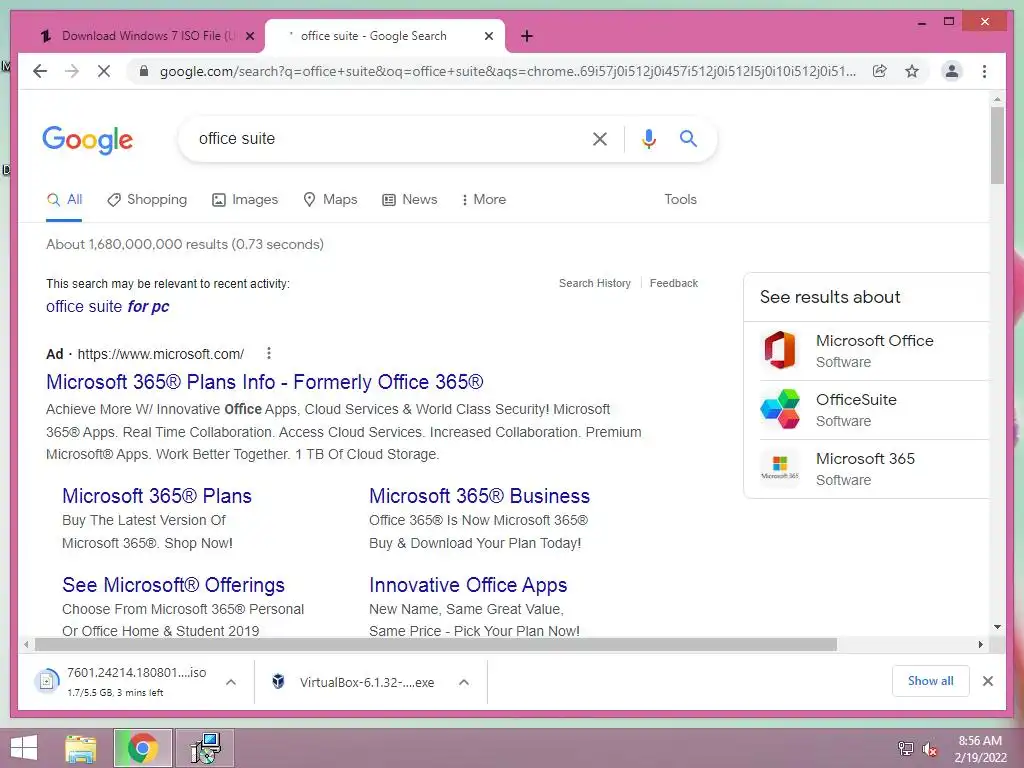Open Search History link
The image size is (1024, 768).
pos(595,283)
